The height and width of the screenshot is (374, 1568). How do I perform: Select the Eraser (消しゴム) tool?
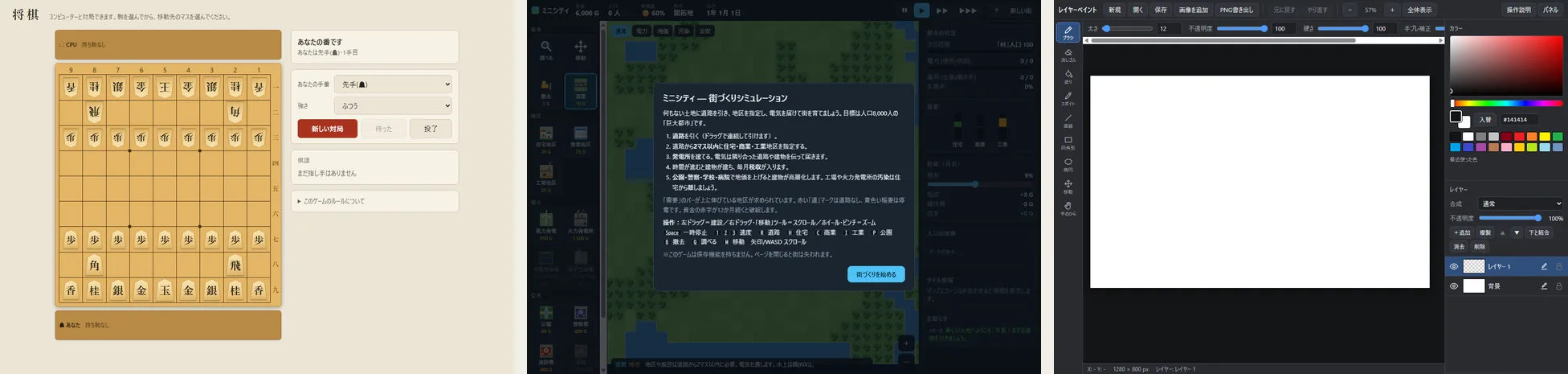(1068, 55)
